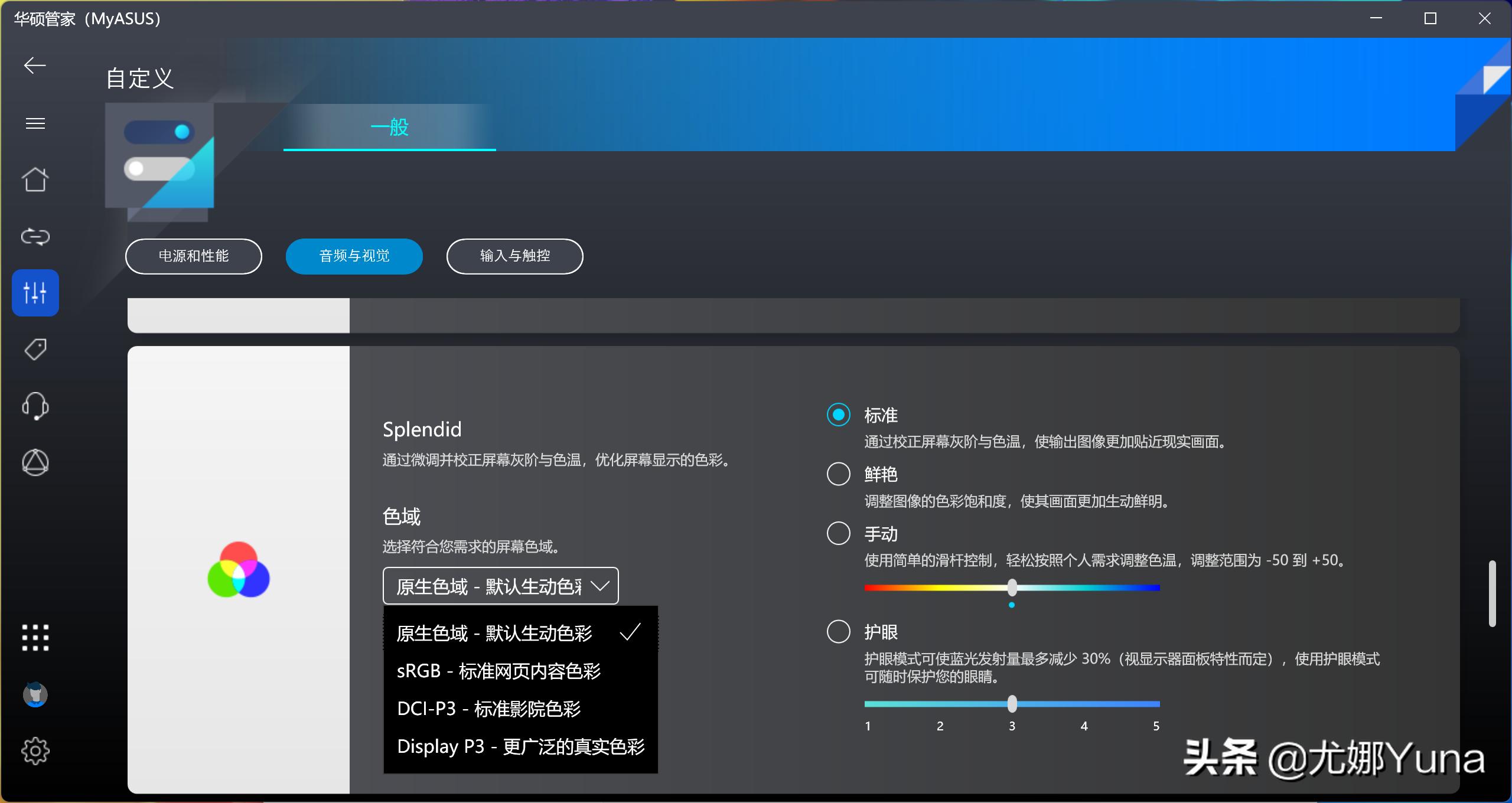This screenshot has width=1512, height=803.
Task: Open the apps grid icon in sidebar
Action: click(35, 638)
